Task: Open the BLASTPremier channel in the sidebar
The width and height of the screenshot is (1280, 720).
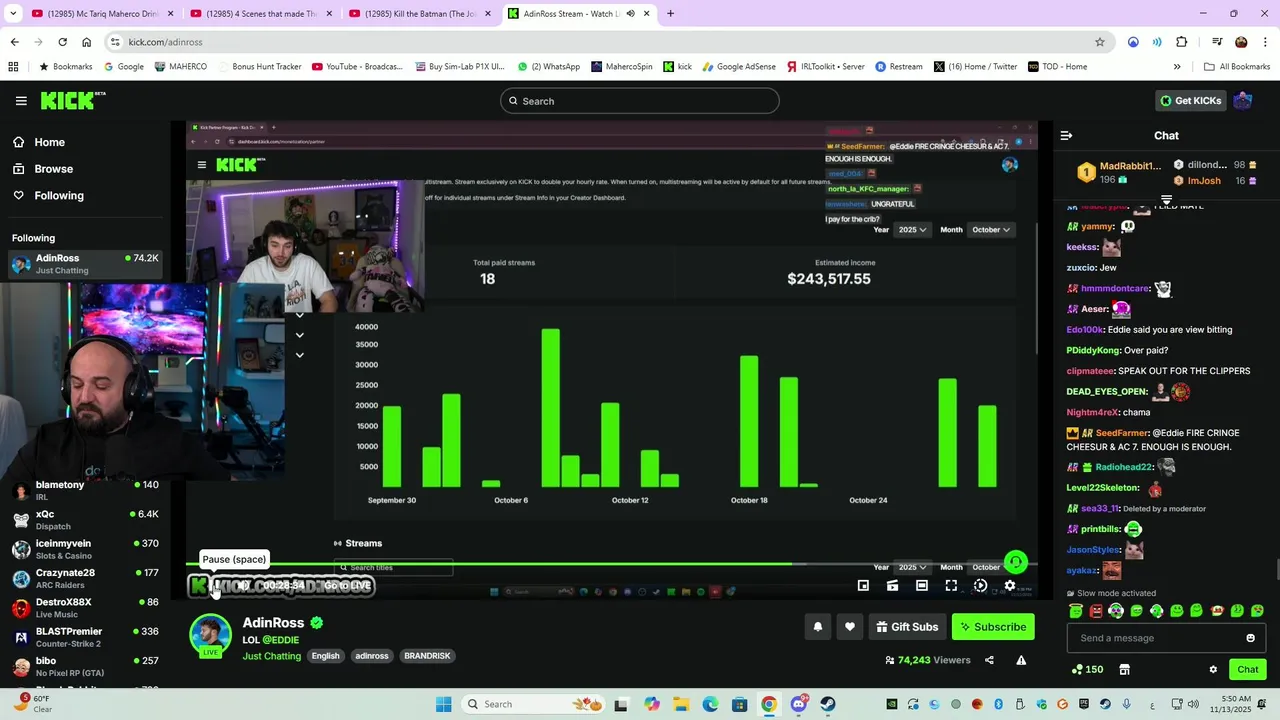Action: (x=85, y=637)
